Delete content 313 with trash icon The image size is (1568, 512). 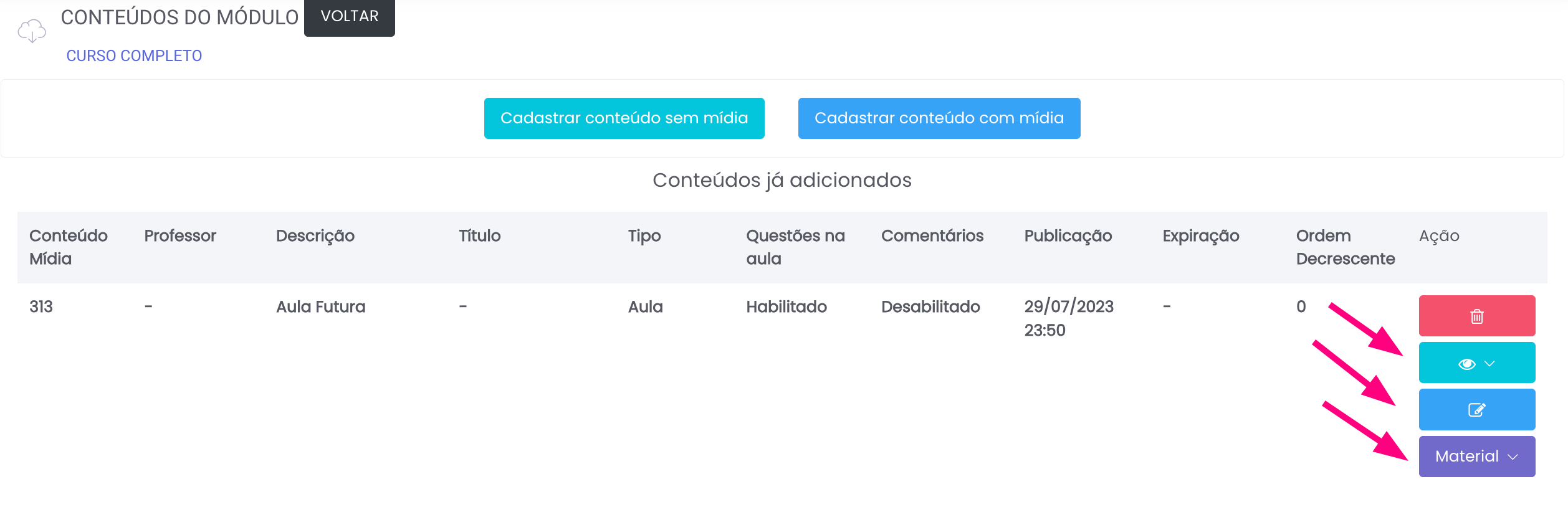pyautogui.click(x=1476, y=316)
